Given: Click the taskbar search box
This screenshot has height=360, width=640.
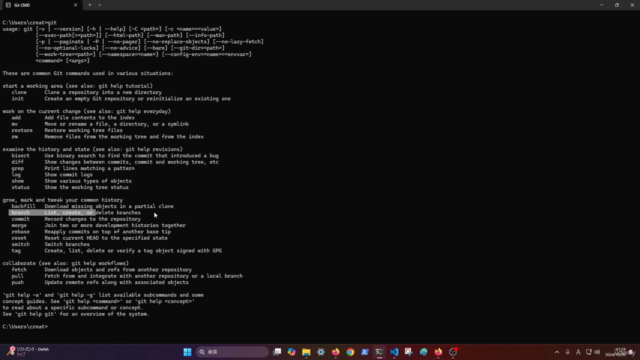Looking at the screenshot, I should point(232,352).
